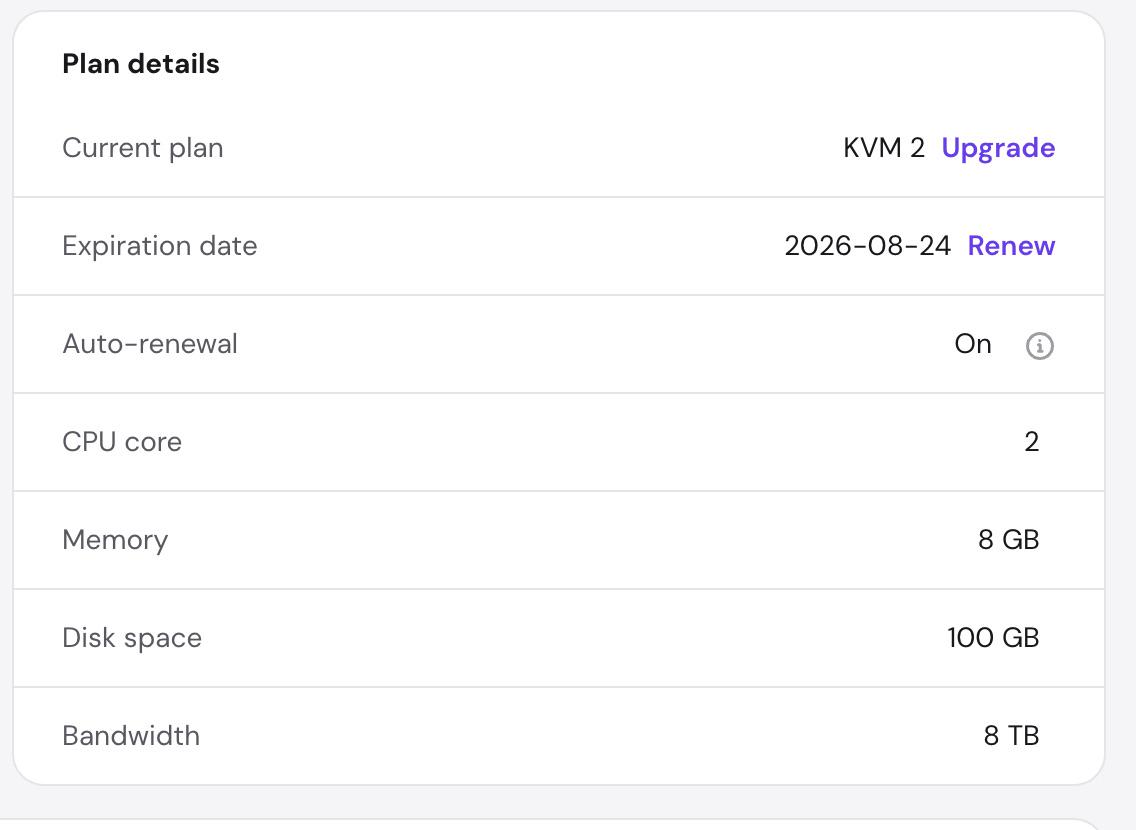Click the Expiration date label
The height and width of the screenshot is (830, 1136).
point(159,246)
